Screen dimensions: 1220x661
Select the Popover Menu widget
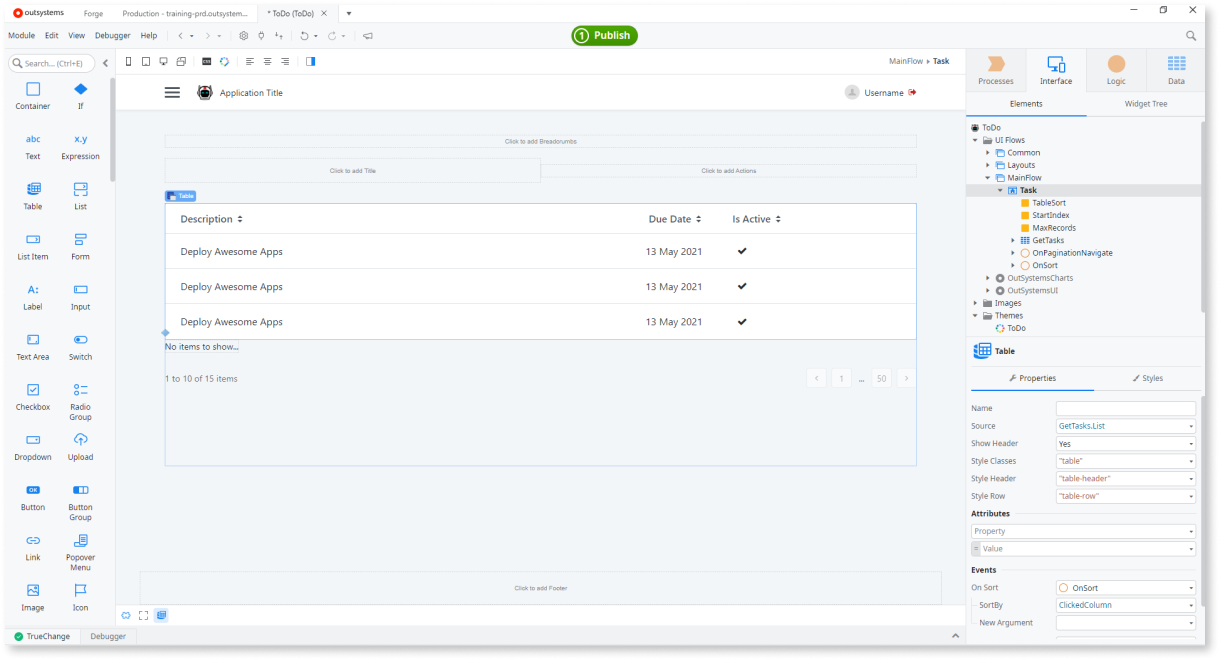click(x=81, y=541)
